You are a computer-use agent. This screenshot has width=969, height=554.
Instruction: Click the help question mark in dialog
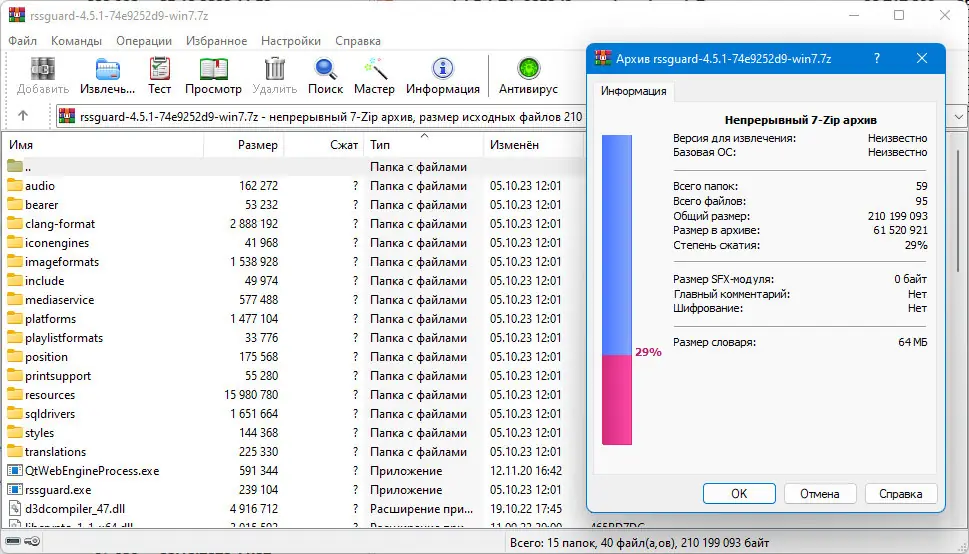[x=876, y=59]
